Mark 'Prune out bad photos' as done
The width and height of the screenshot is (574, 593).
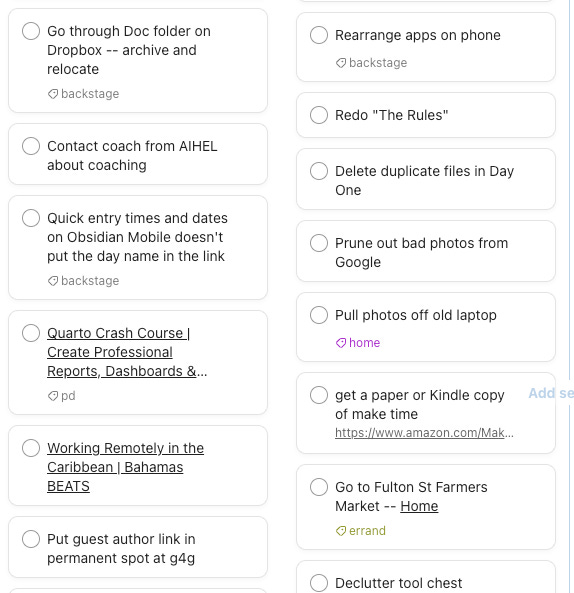319,243
